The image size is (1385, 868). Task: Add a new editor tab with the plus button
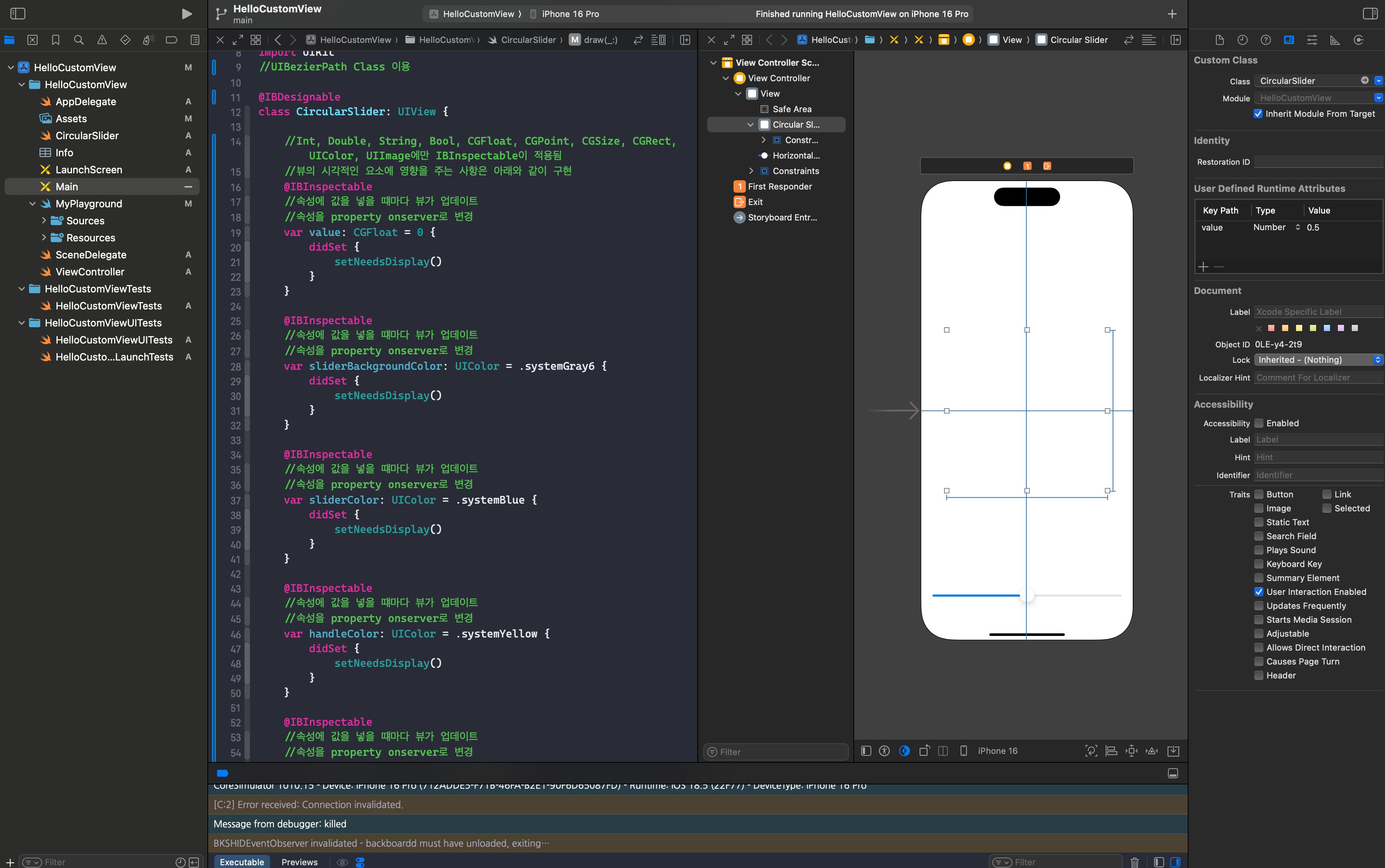(x=1172, y=14)
